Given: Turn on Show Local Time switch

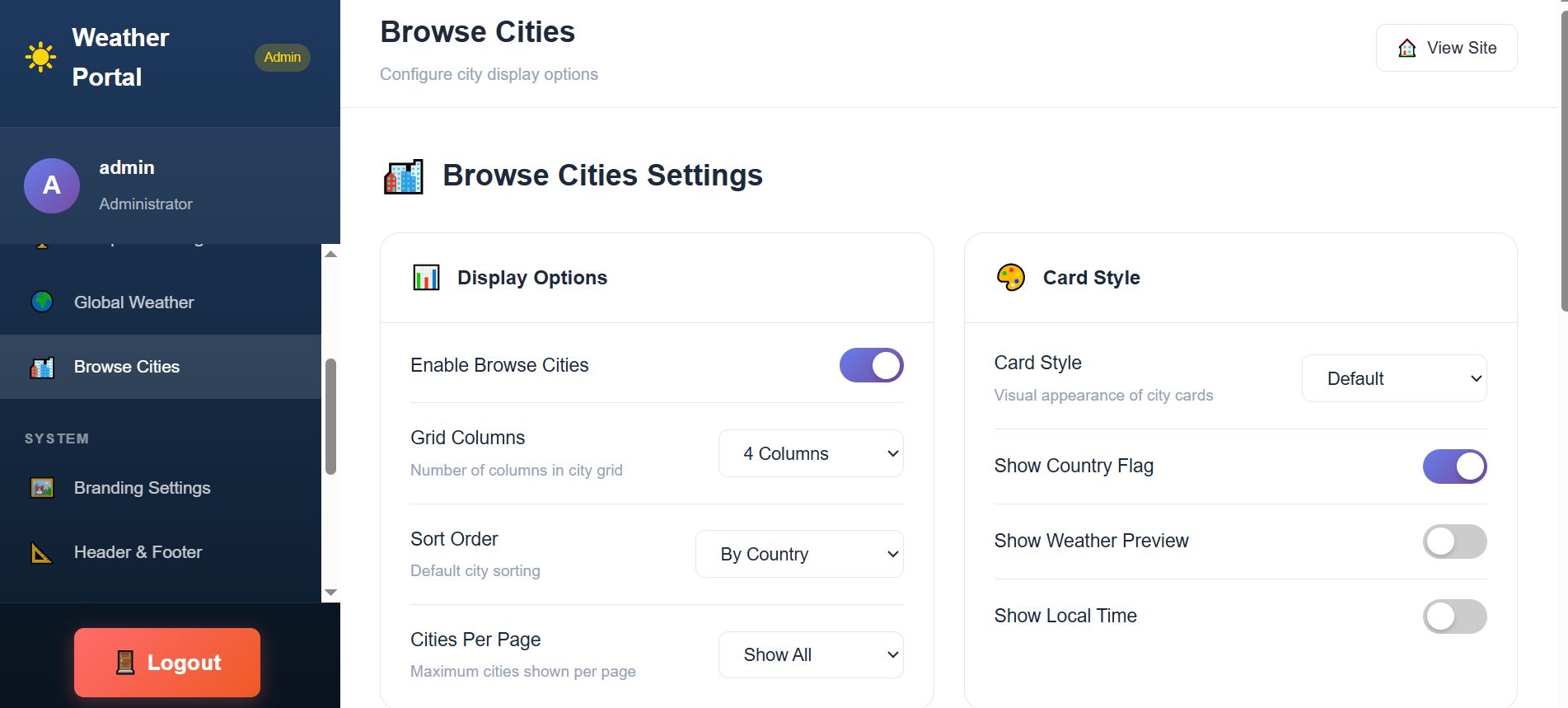Looking at the screenshot, I should point(1454,617).
